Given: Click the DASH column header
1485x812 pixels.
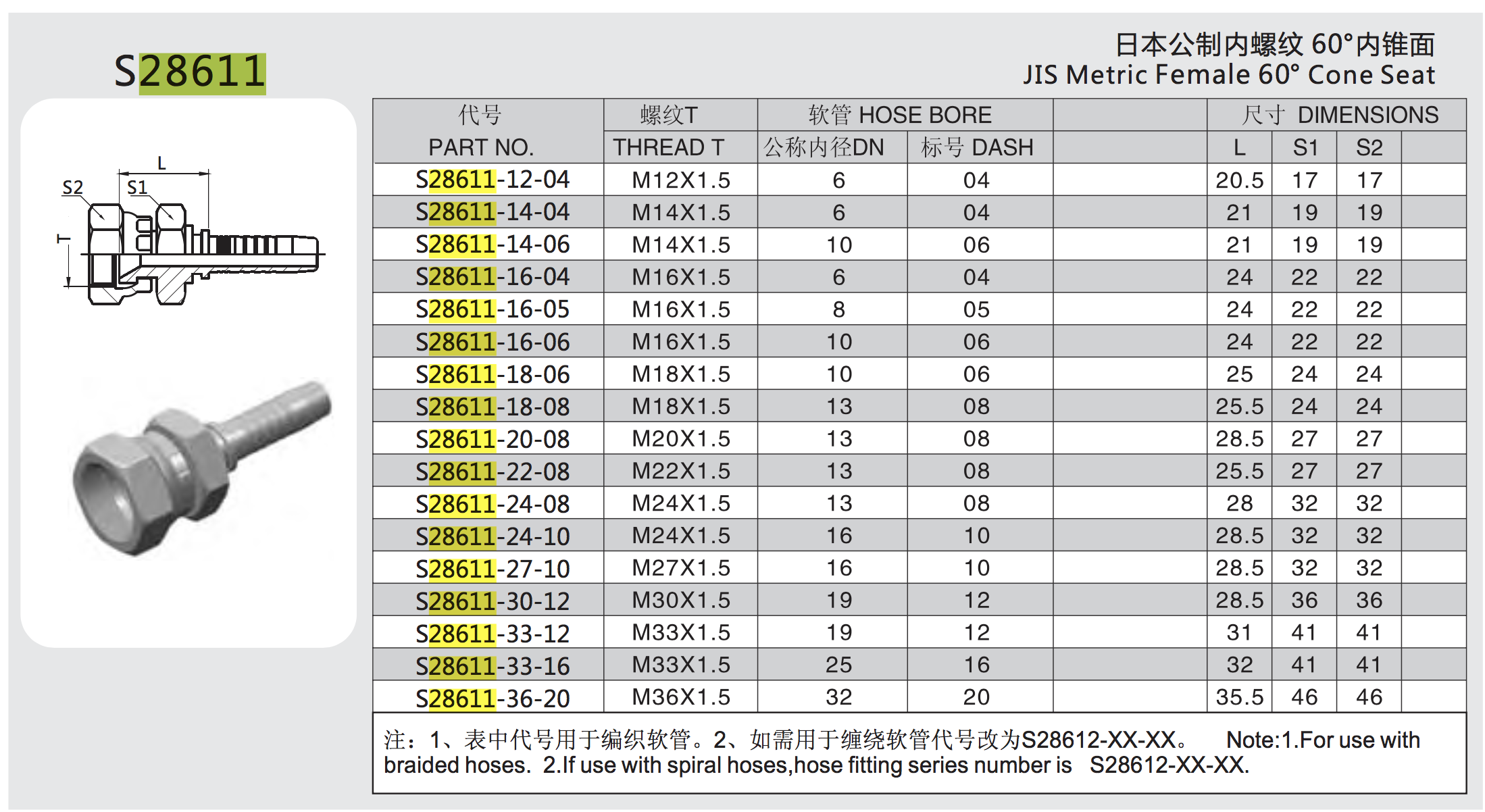Looking at the screenshot, I should 977,147.
